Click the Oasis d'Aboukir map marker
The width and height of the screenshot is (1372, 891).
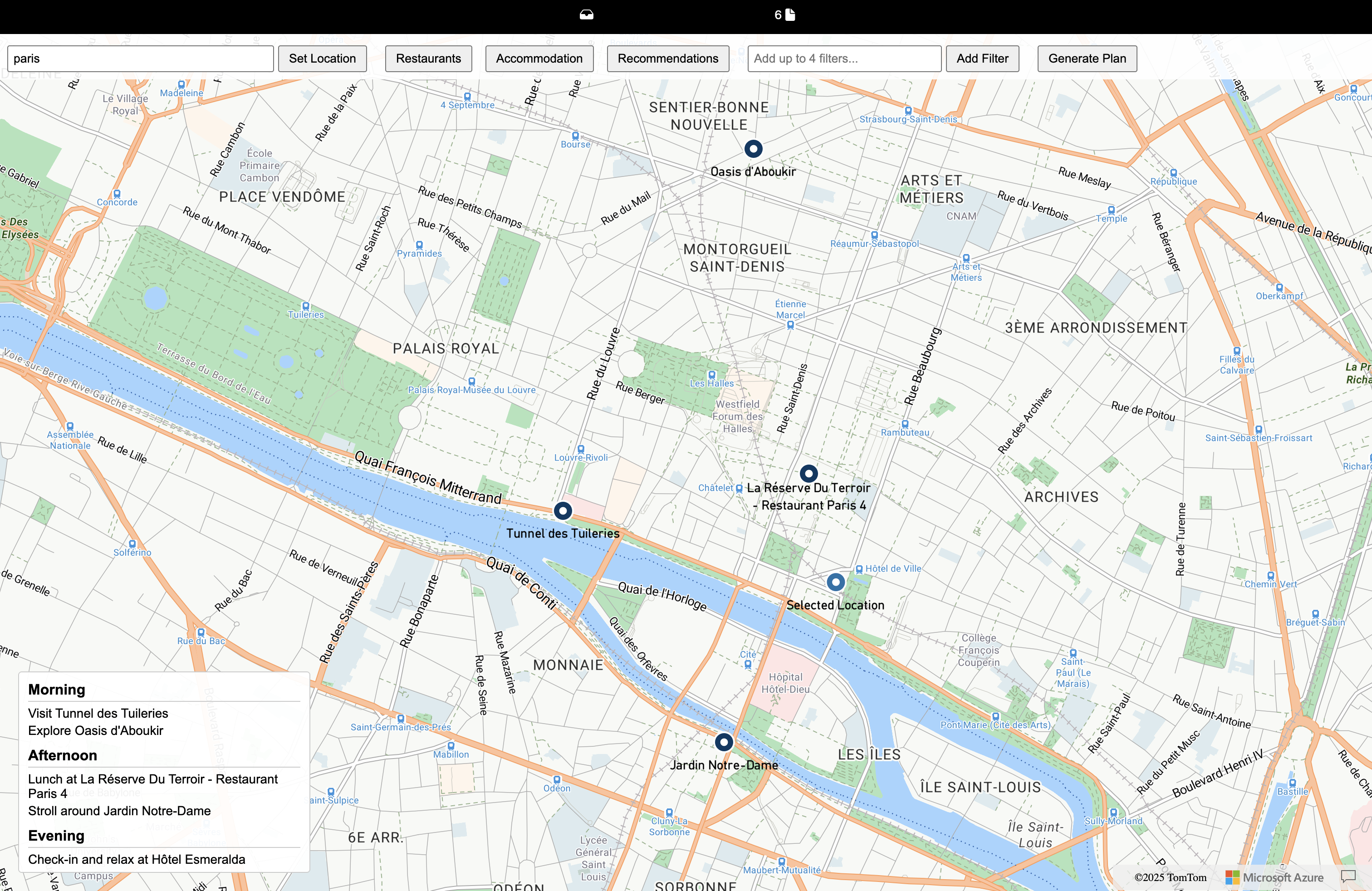[753, 149]
